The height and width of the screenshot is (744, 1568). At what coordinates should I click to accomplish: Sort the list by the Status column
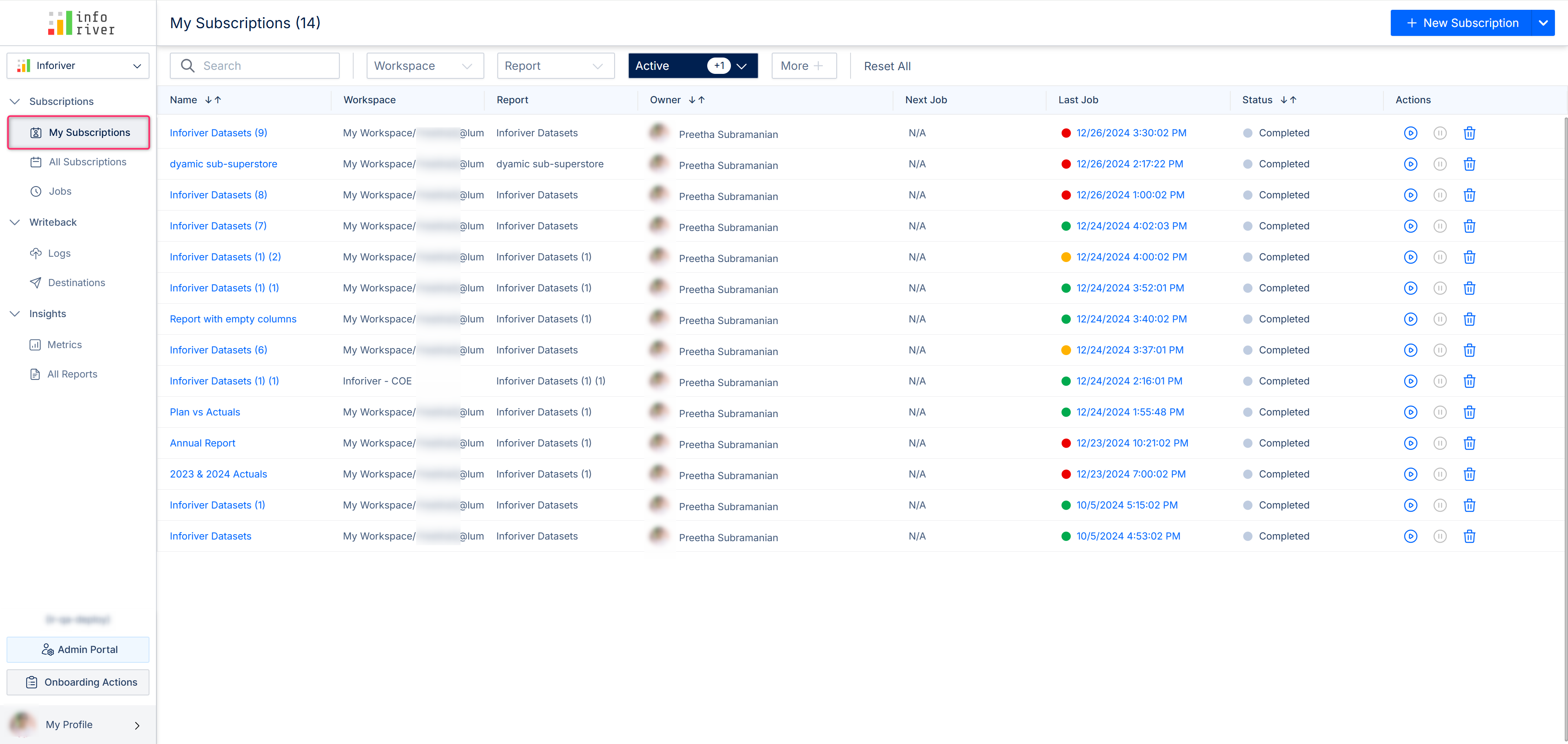(x=1288, y=100)
